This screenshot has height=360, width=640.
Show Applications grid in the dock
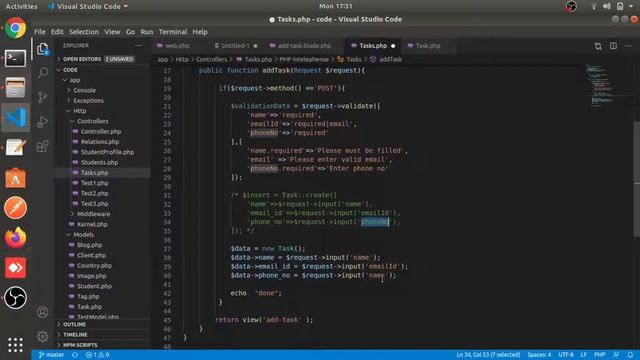16,345
